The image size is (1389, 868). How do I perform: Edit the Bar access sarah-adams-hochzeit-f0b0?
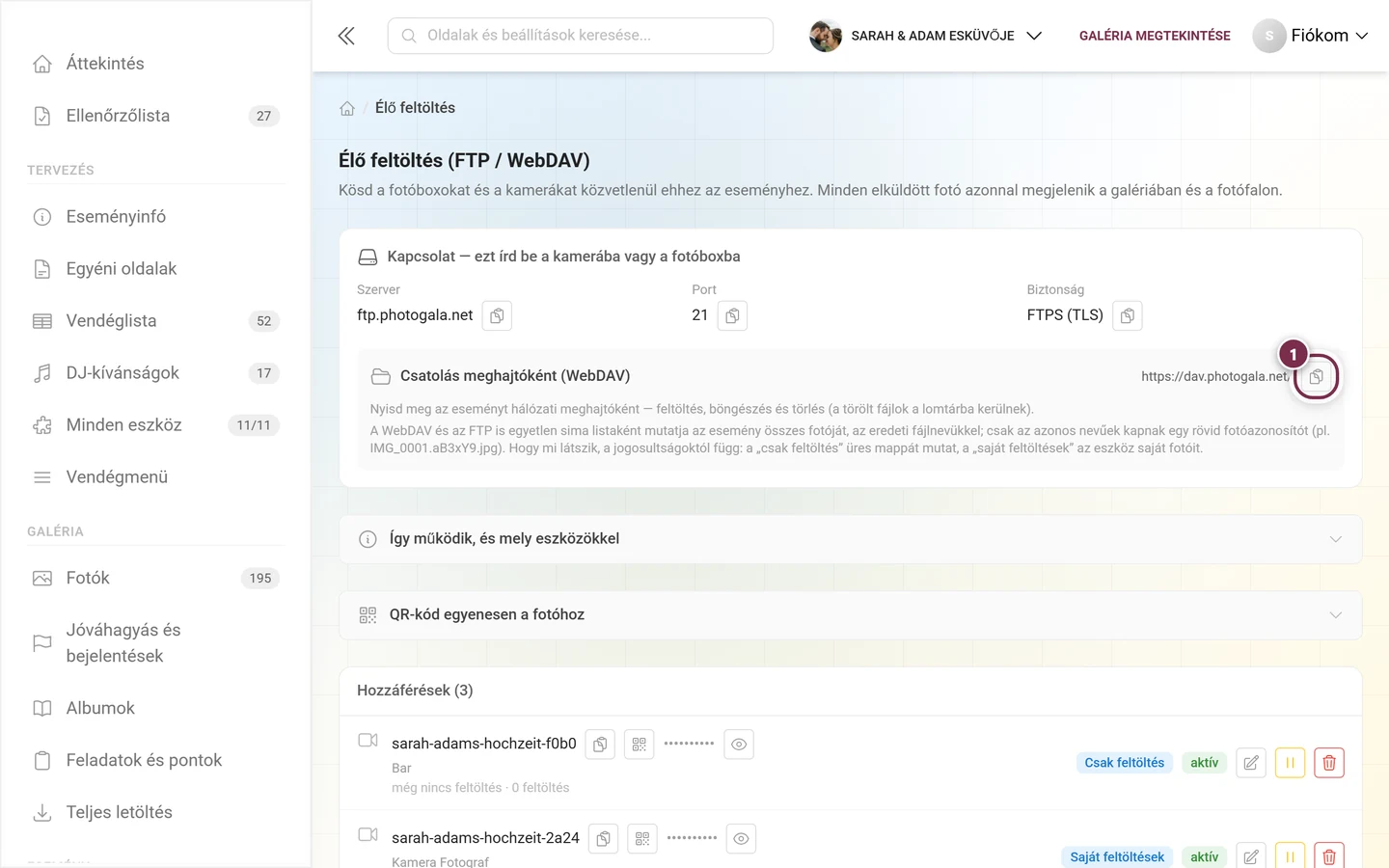(1251, 763)
